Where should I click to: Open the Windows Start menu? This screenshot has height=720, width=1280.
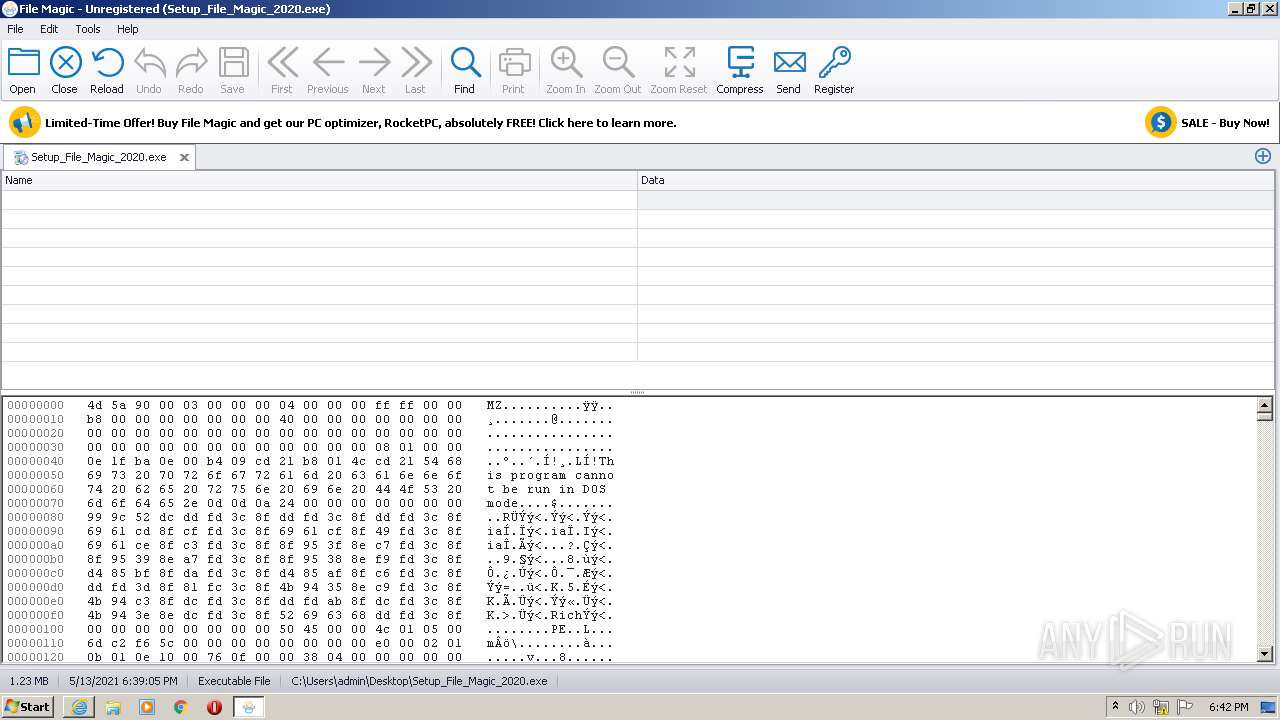click(27, 706)
